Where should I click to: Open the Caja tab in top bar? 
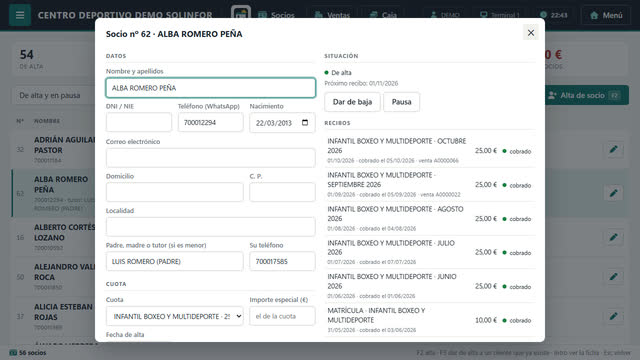coord(383,15)
